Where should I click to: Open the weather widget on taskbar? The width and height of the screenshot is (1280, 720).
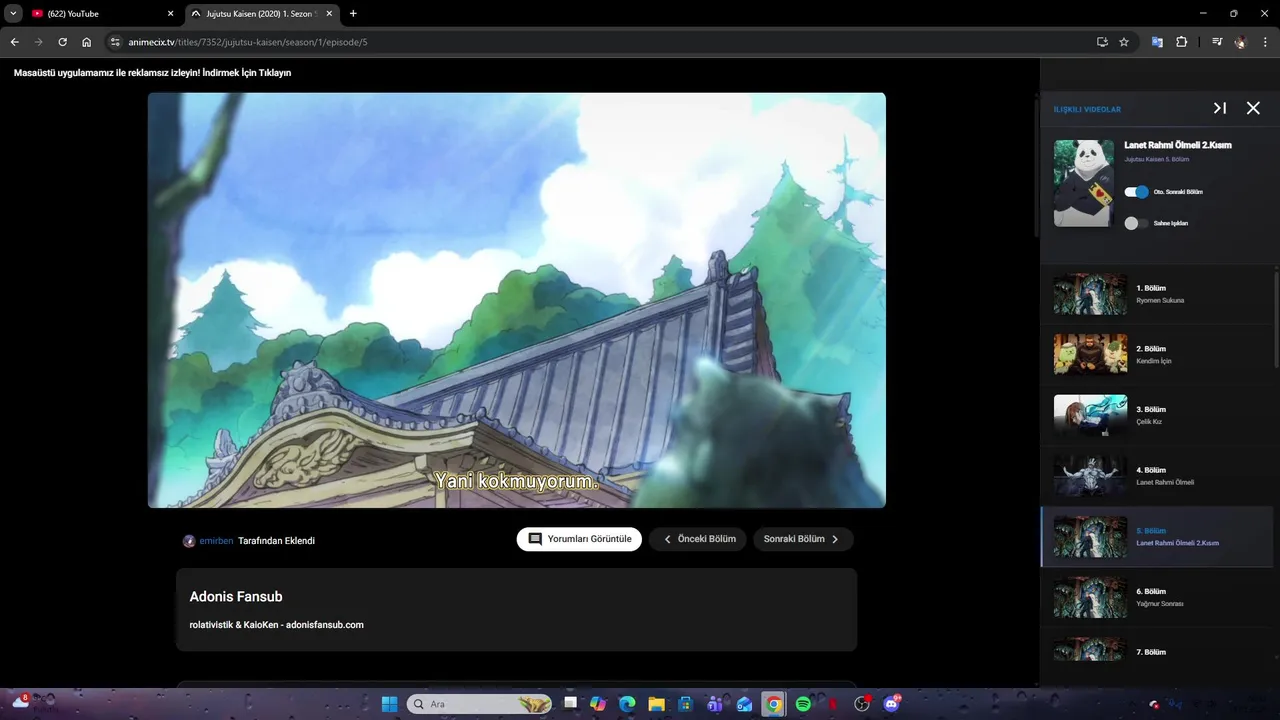tap(20, 703)
